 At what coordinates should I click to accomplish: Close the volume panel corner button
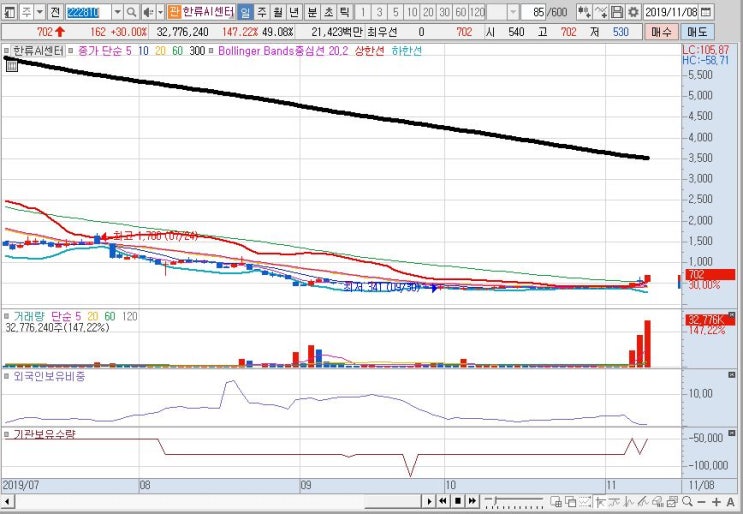click(731, 315)
